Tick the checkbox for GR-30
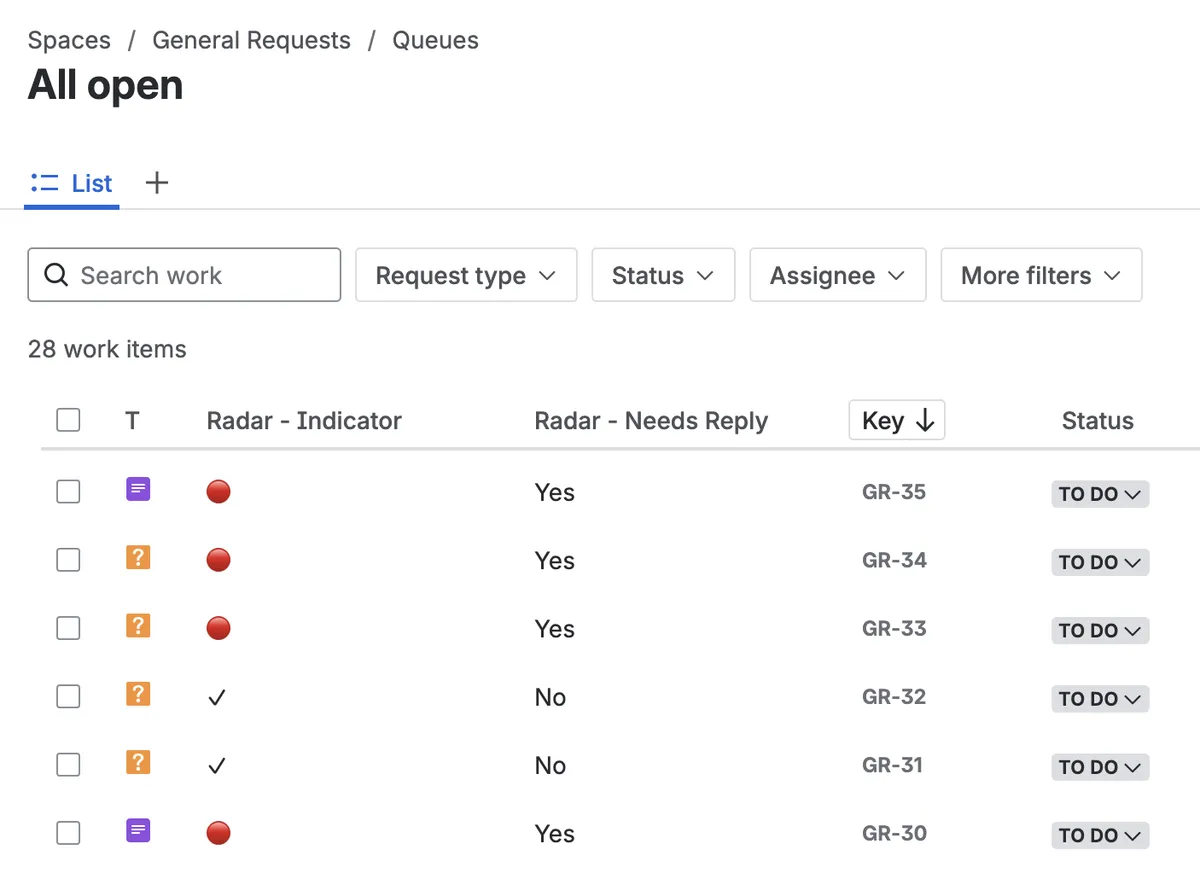This screenshot has height=884, width=1200. point(68,832)
